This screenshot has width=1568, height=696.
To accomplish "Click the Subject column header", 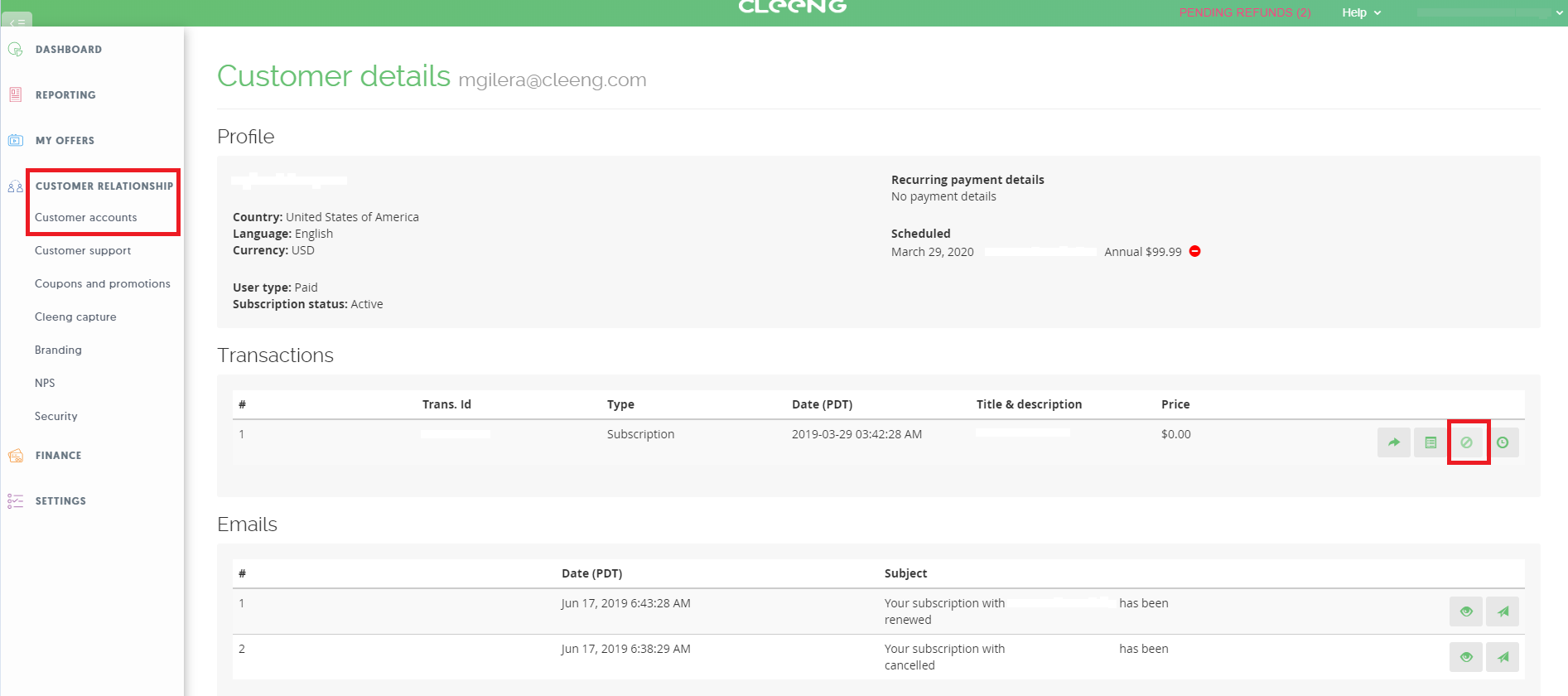I will (x=905, y=573).
